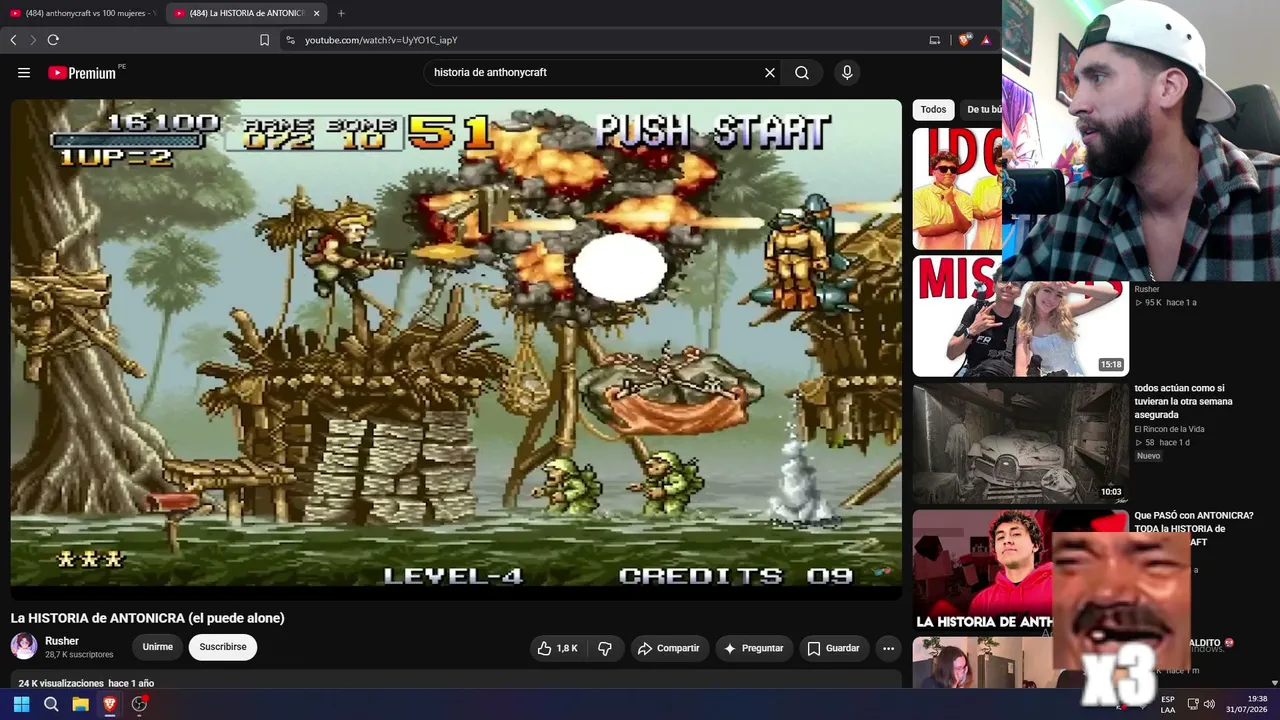Open the volume tray icon
The height and width of the screenshot is (720, 1280).
(1209, 704)
